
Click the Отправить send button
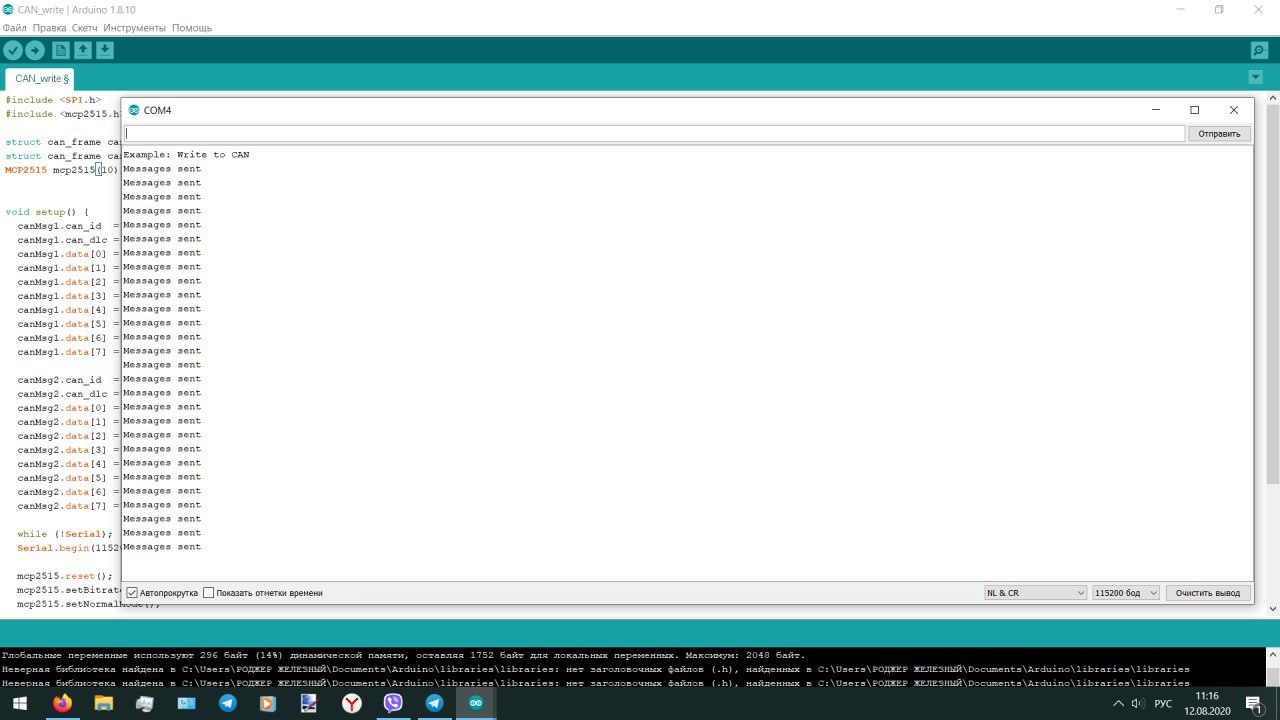[x=1219, y=133]
